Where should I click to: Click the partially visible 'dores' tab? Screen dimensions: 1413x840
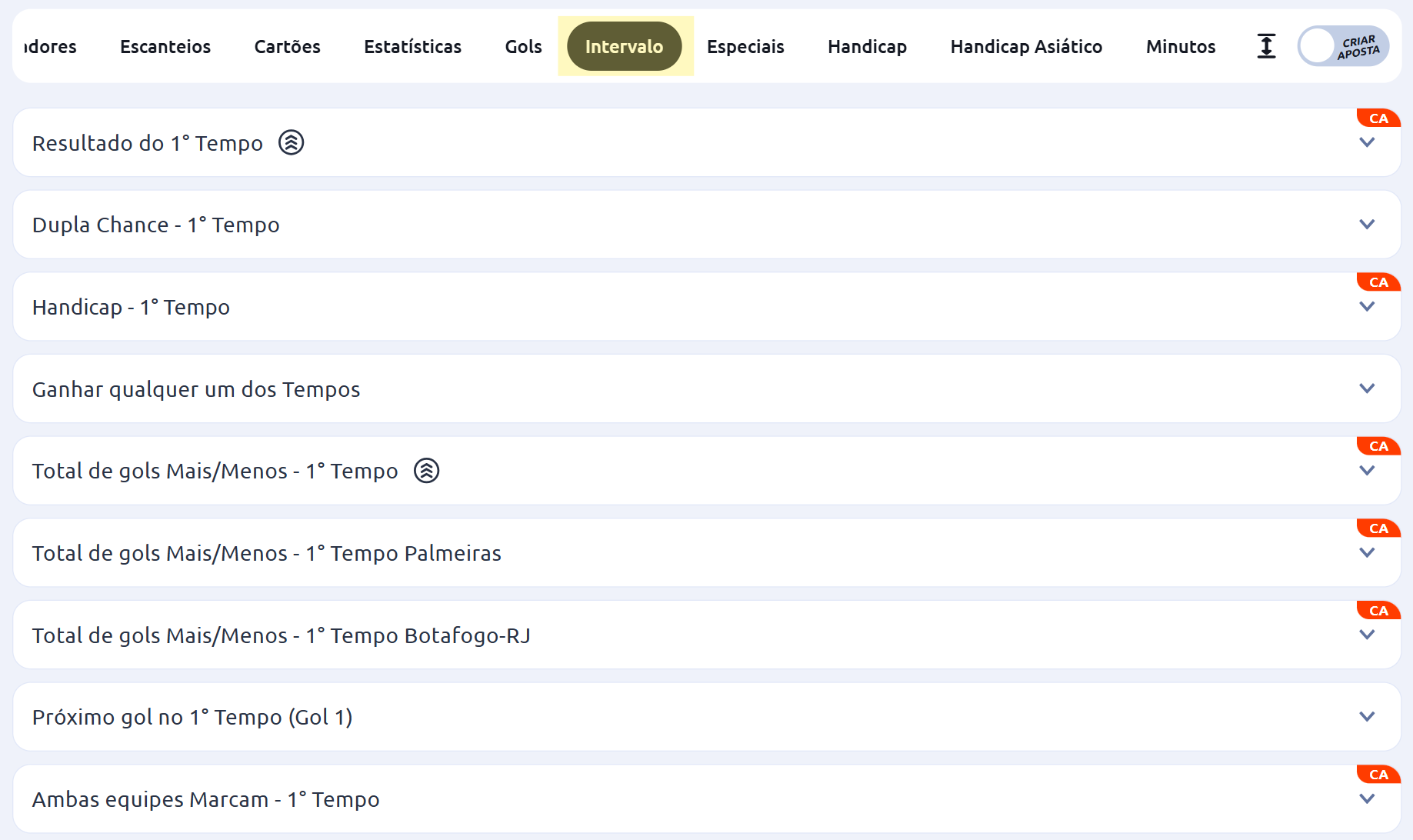pyautogui.click(x=50, y=47)
